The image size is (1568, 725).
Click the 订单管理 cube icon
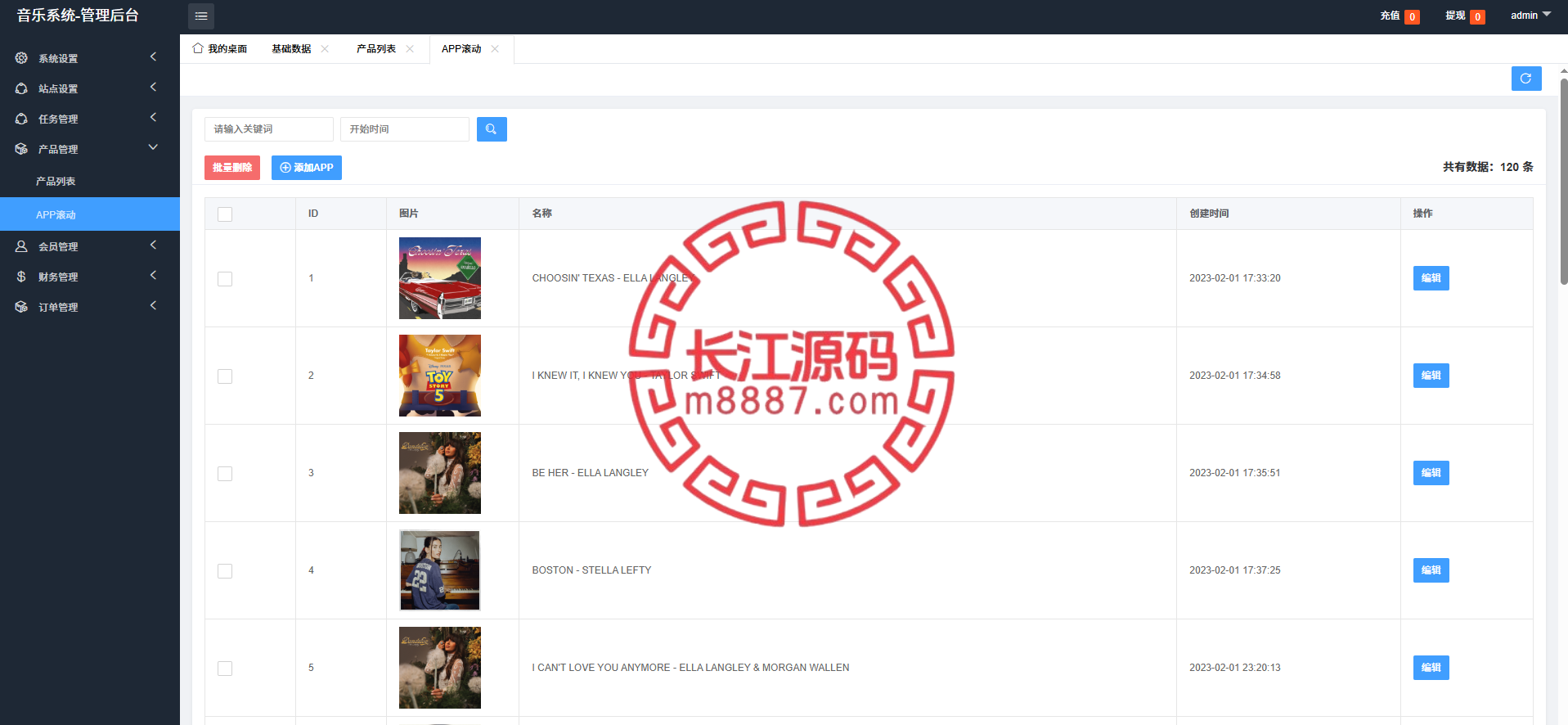tap(21, 307)
